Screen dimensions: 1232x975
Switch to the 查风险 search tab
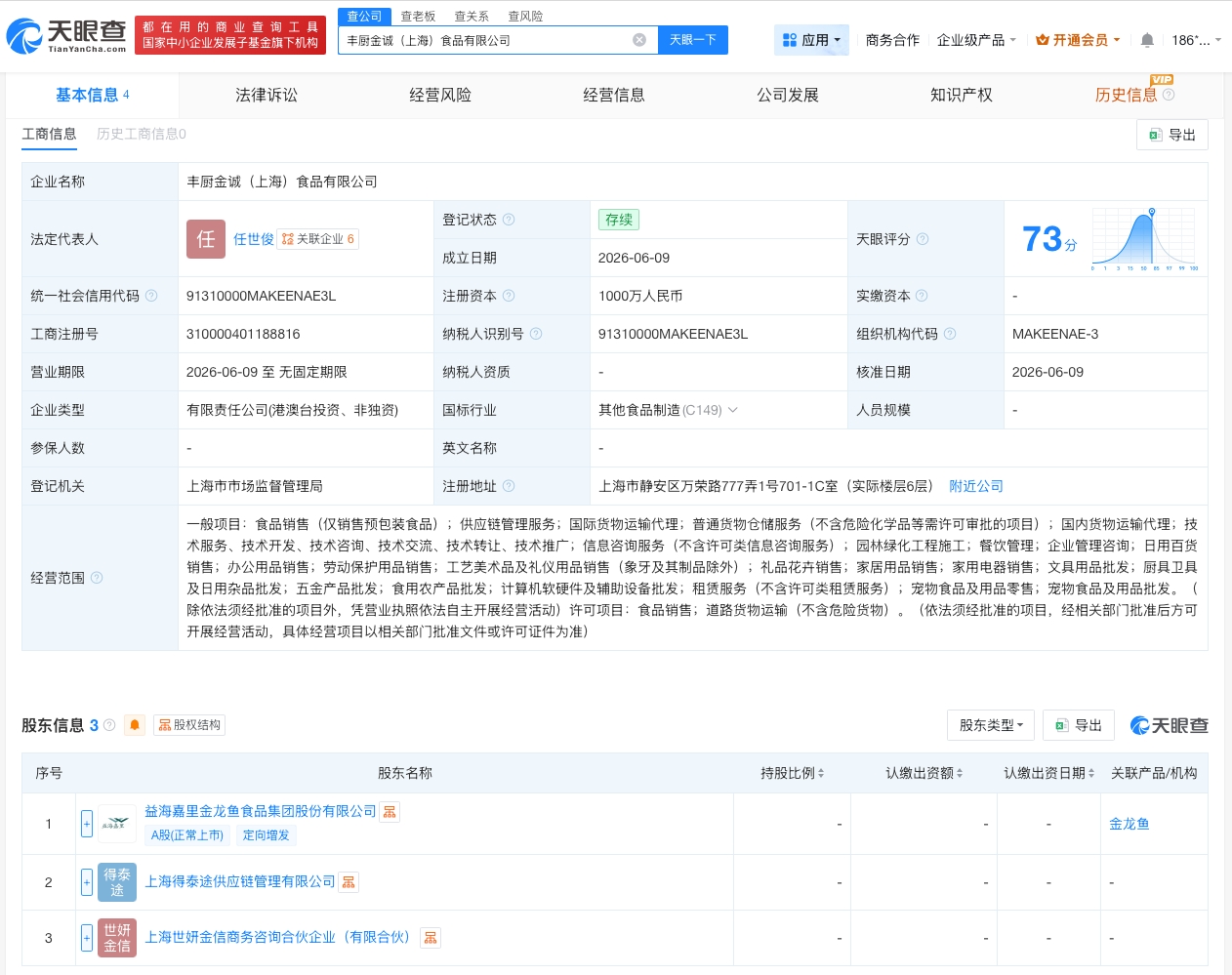(x=525, y=17)
